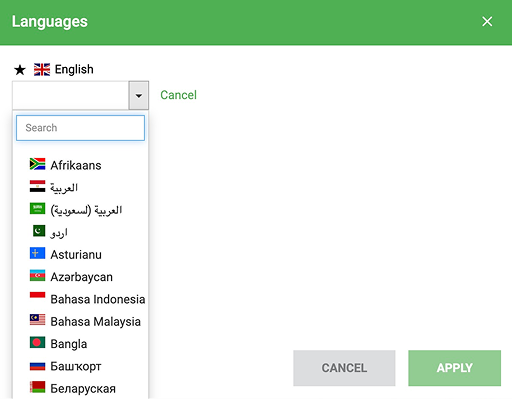Screen dimensions: 512x399
Task: Choose Bahasa Indonesia option
Action: point(98,299)
